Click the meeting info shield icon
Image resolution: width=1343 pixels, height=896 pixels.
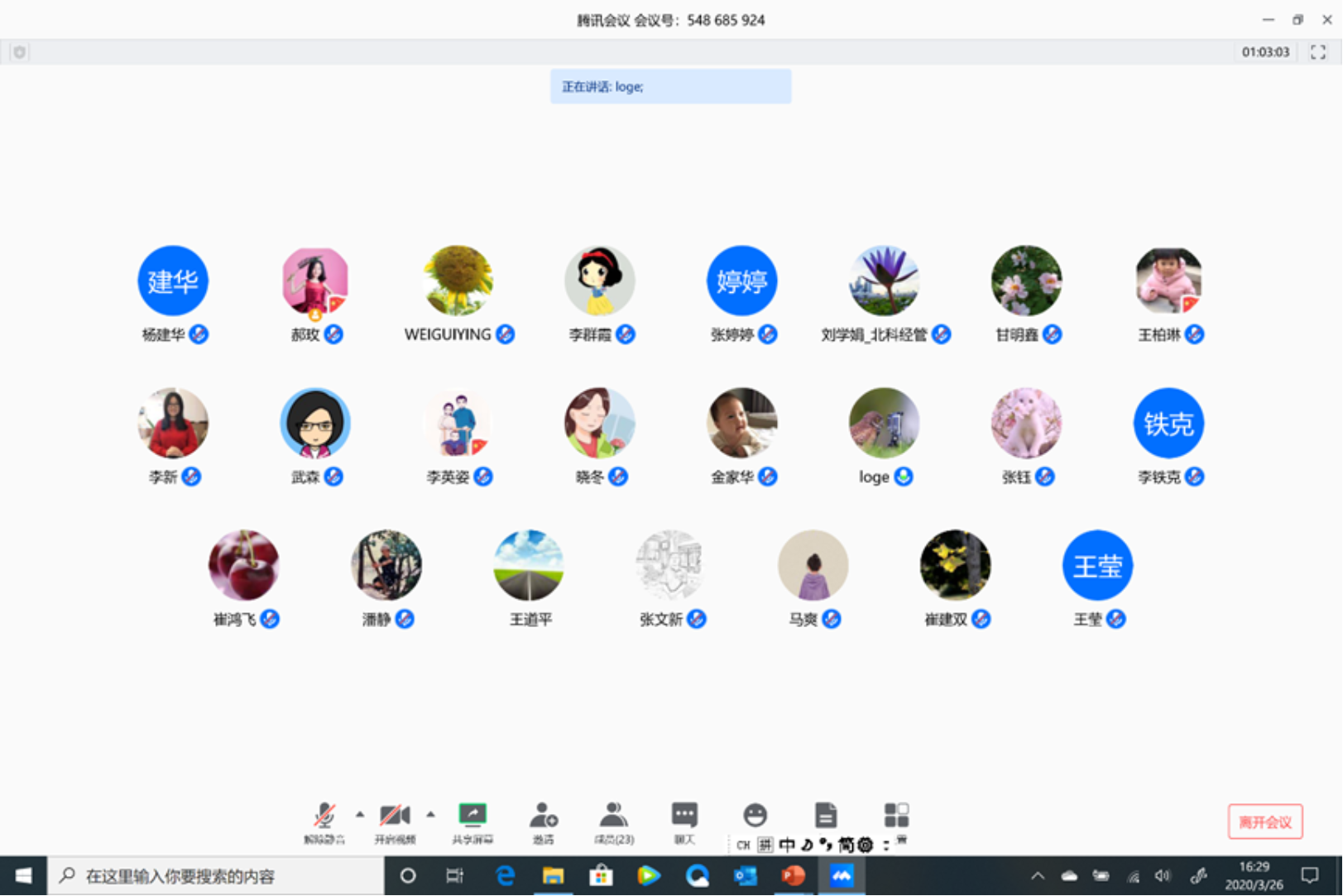tap(19, 52)
